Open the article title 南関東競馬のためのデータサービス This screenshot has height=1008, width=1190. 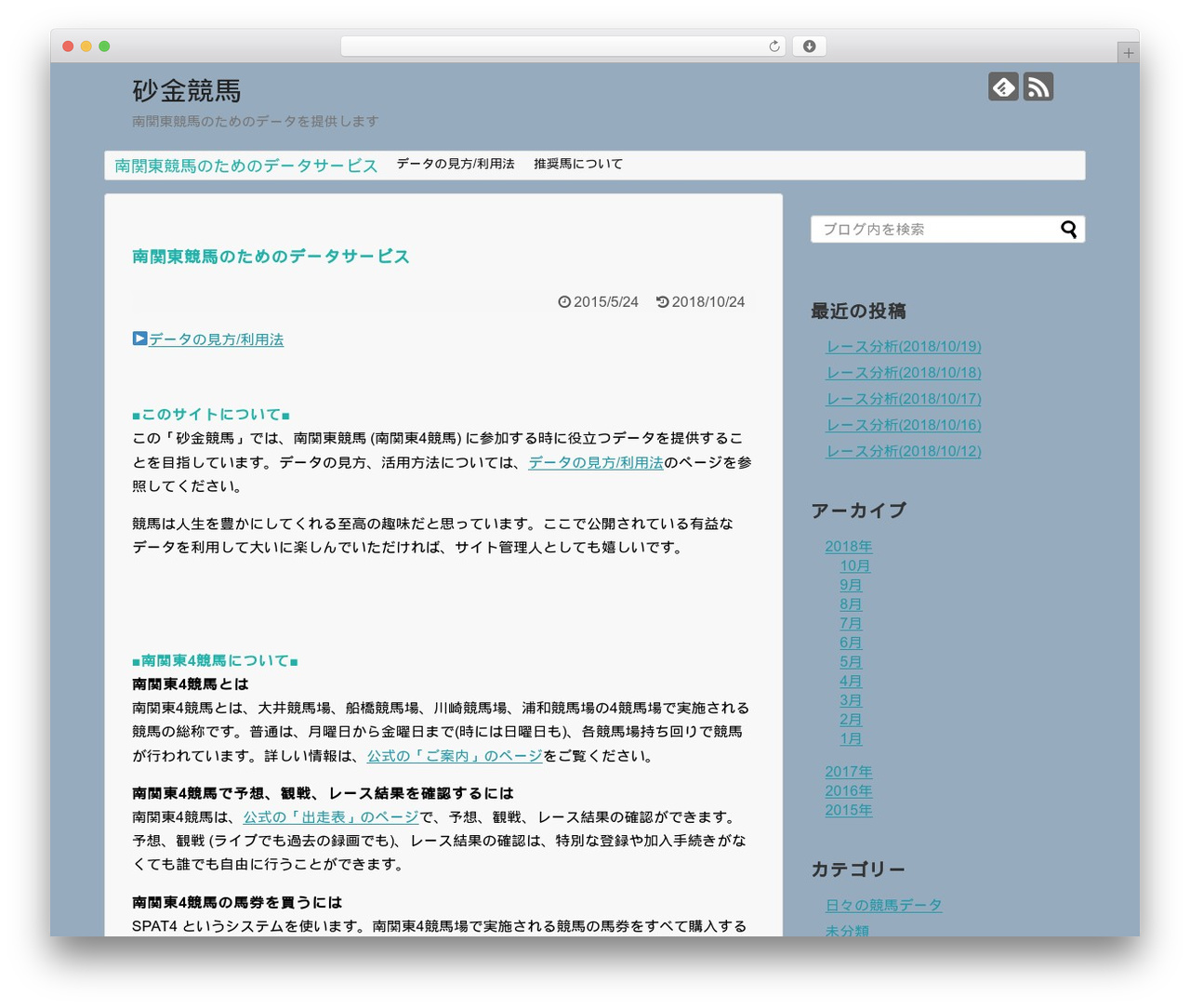coord(271,256)
